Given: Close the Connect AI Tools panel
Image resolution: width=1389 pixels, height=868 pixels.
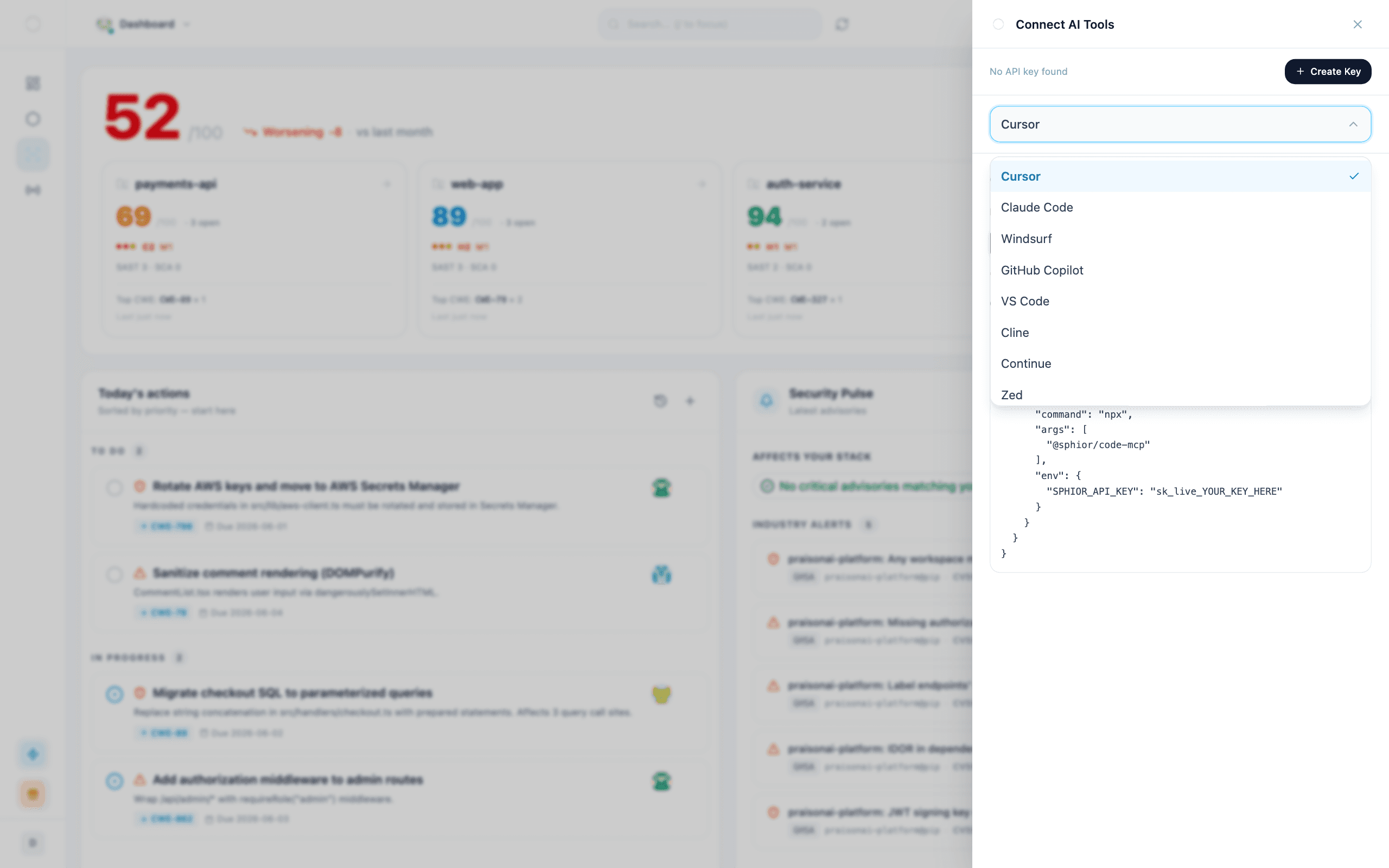Looking at the screenshot, I should (x=1357, y=24).
